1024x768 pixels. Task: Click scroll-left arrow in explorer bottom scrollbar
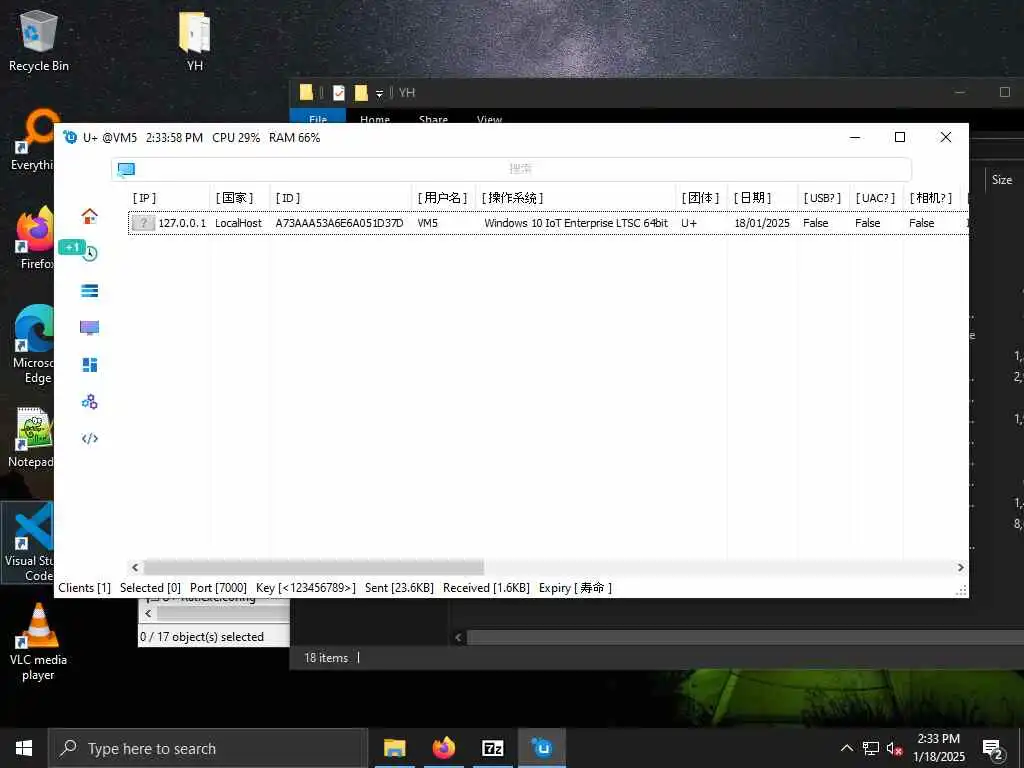(x=458, y=637)
